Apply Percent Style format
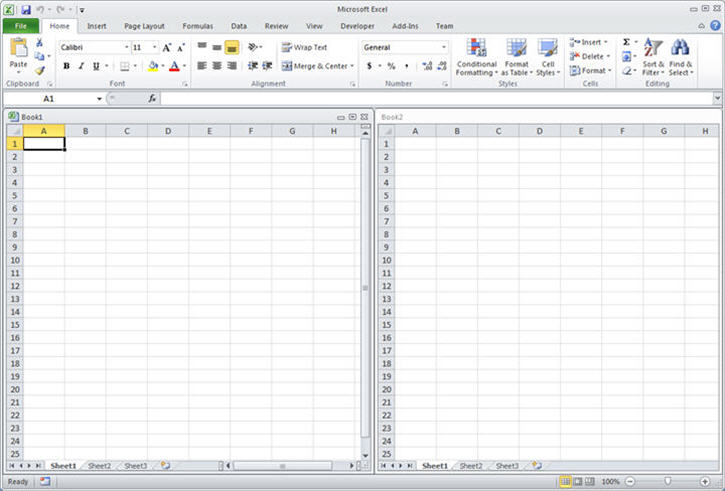725x491 pixels. coord(391,66)
